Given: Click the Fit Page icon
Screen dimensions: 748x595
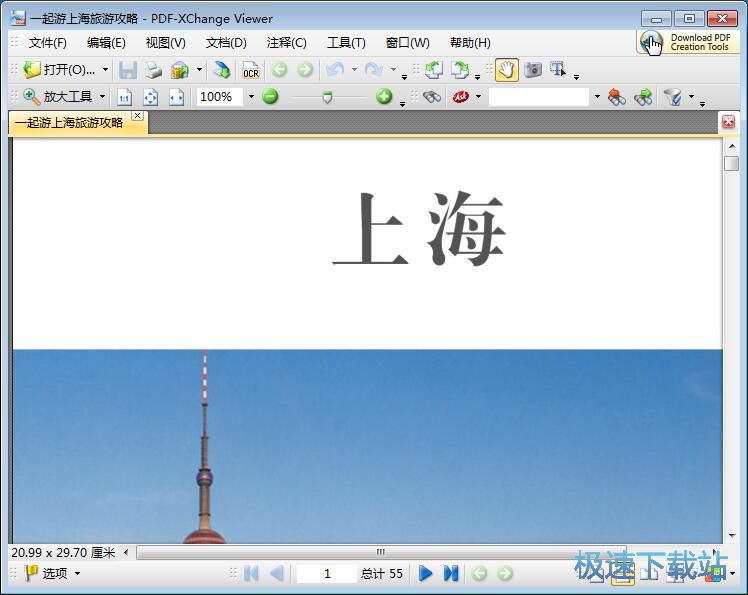Looking at the screenshot, I should [x=150, y=97].
